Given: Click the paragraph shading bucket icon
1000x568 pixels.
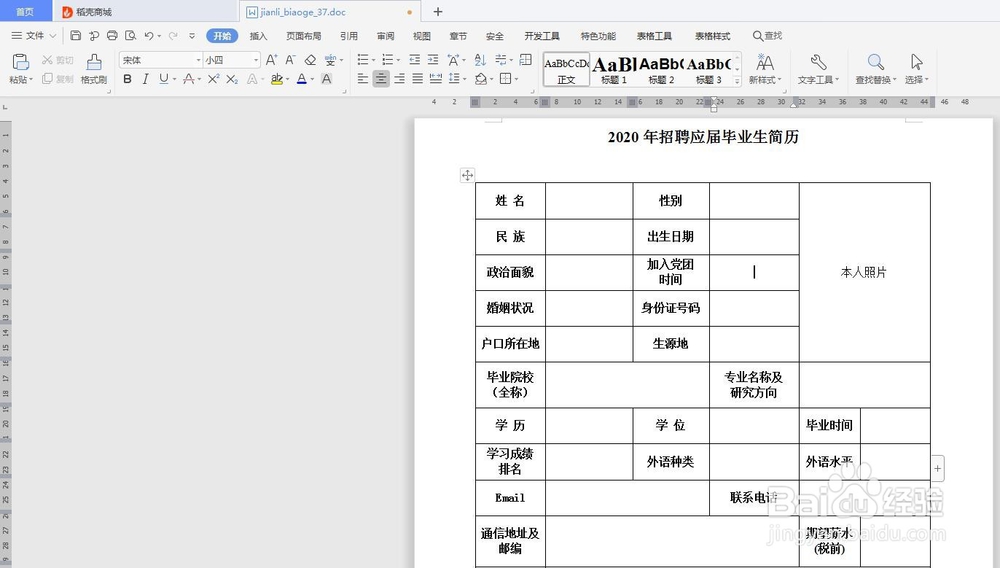Looking at the screenshot, I should (x=481, y=79).
